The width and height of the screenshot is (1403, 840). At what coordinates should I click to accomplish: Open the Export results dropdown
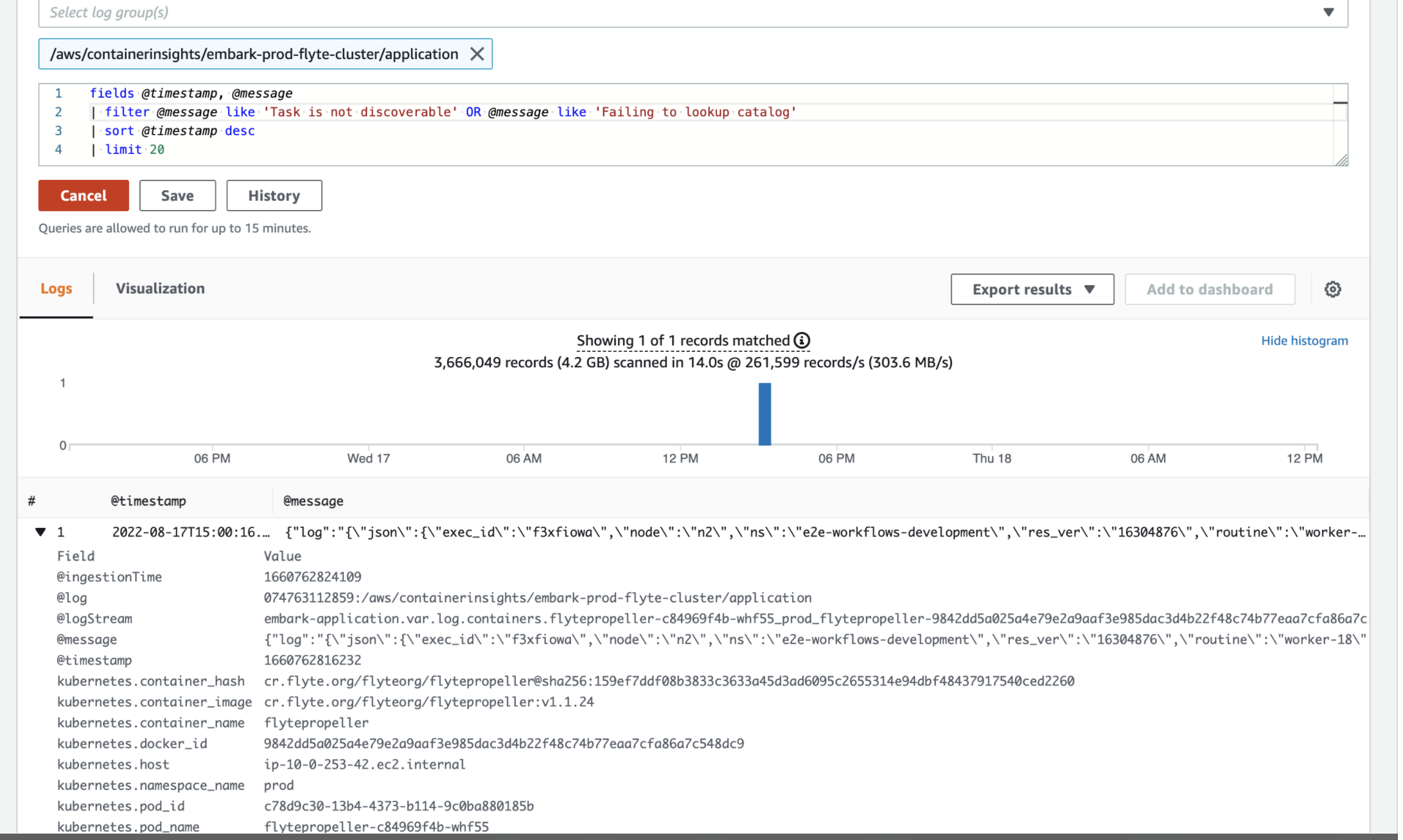tap(1032, 289)
